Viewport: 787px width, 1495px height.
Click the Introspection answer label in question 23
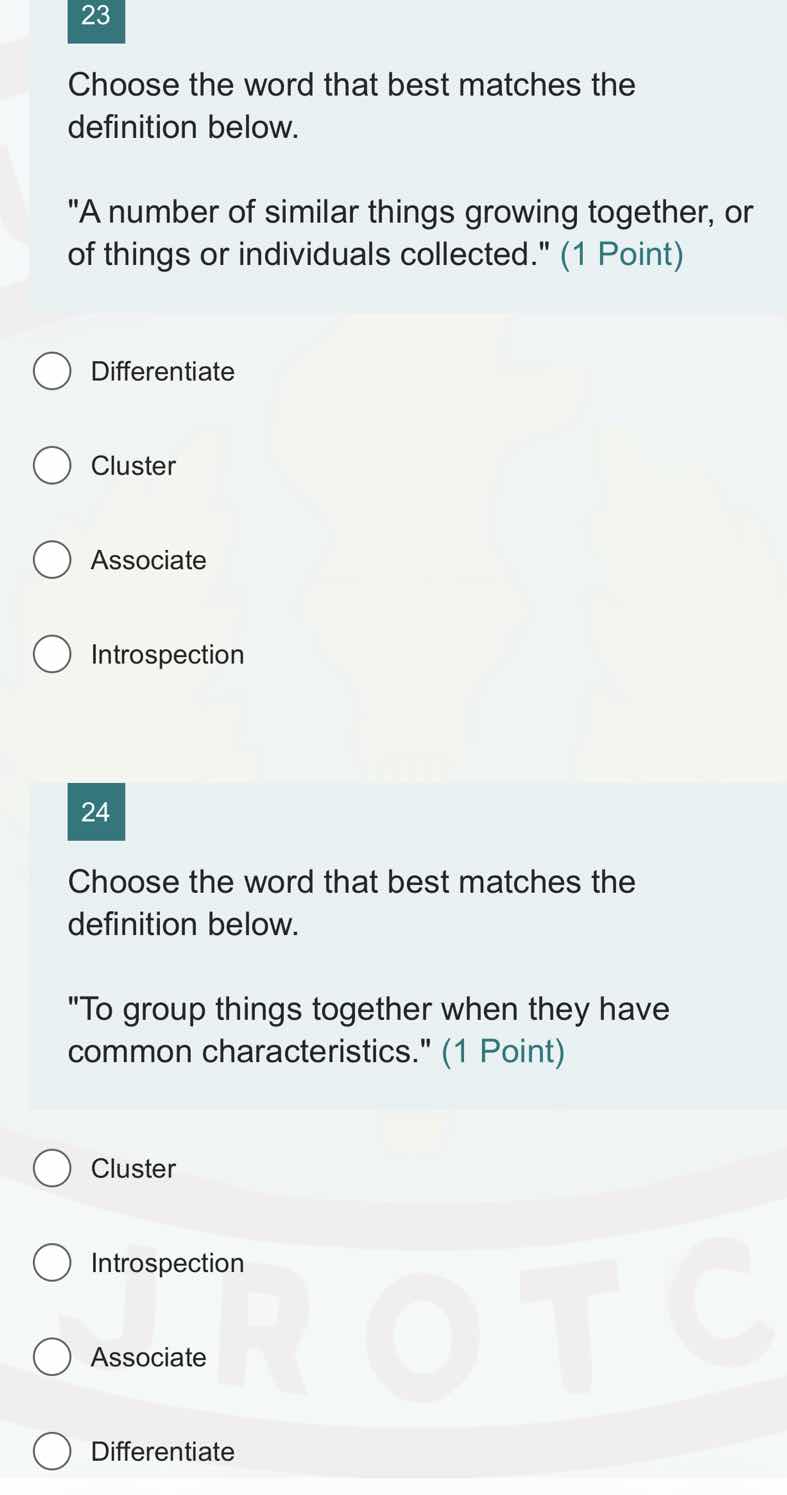click(x=167, y=654)
